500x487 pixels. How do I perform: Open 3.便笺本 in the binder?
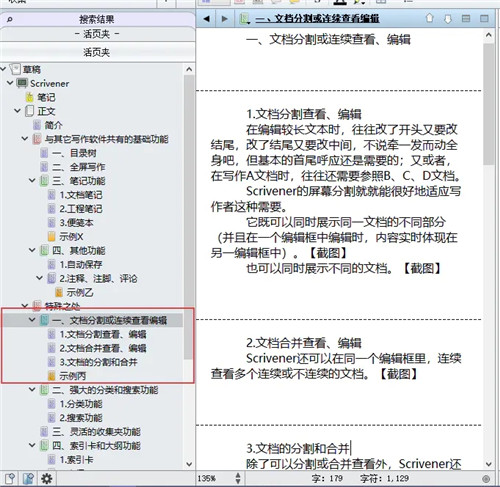pyautogui.click(x=76, y=223)
